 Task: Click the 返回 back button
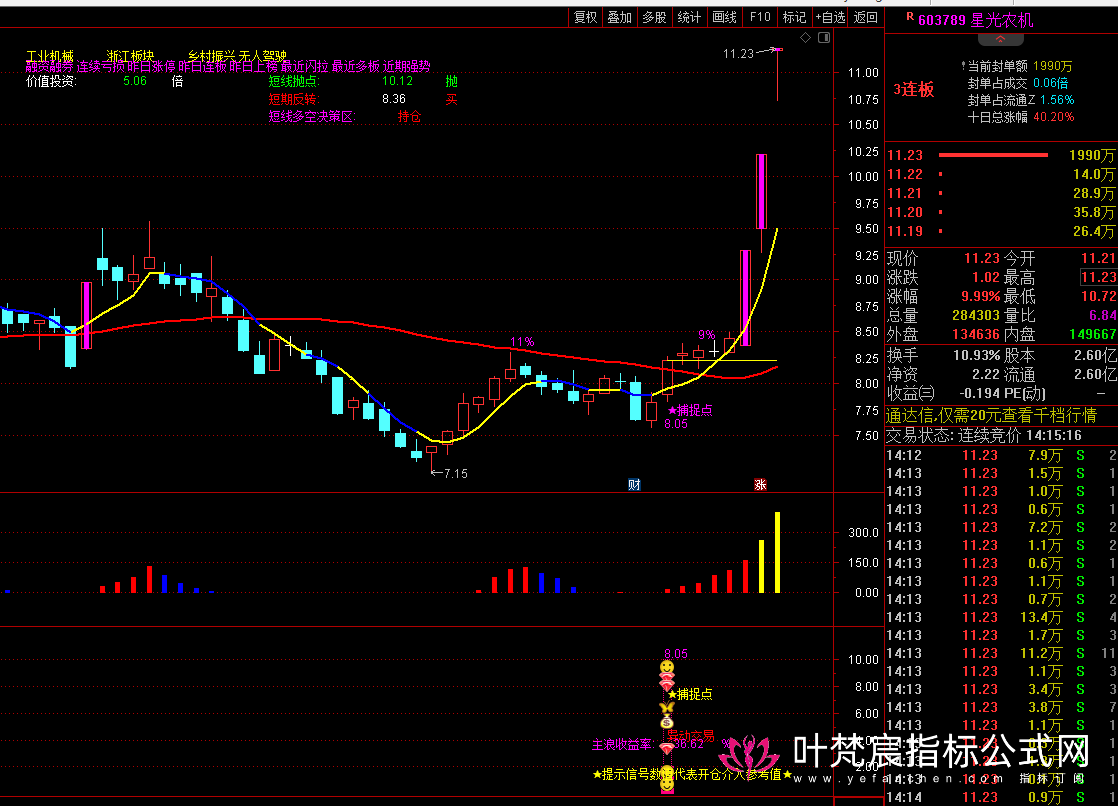click(x=867, y=17)
